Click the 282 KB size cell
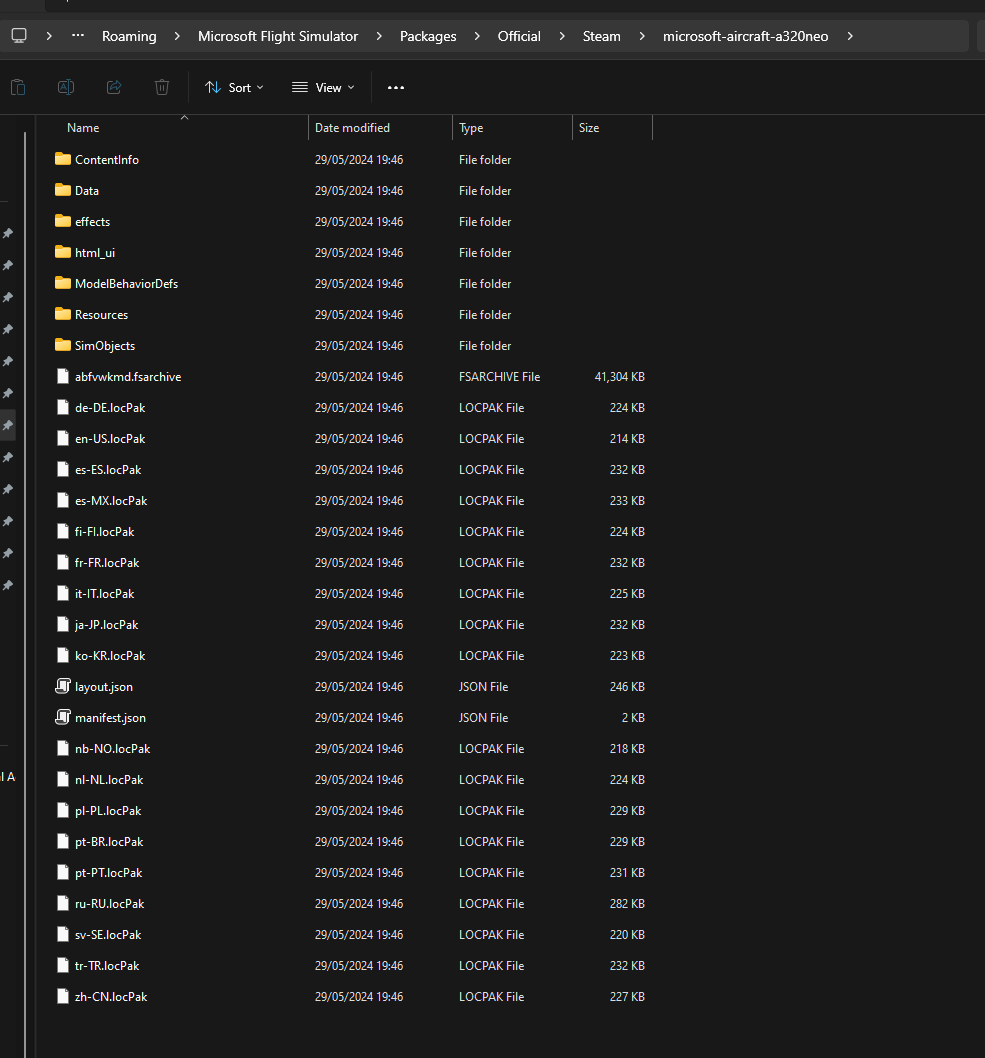 [627, 903]
